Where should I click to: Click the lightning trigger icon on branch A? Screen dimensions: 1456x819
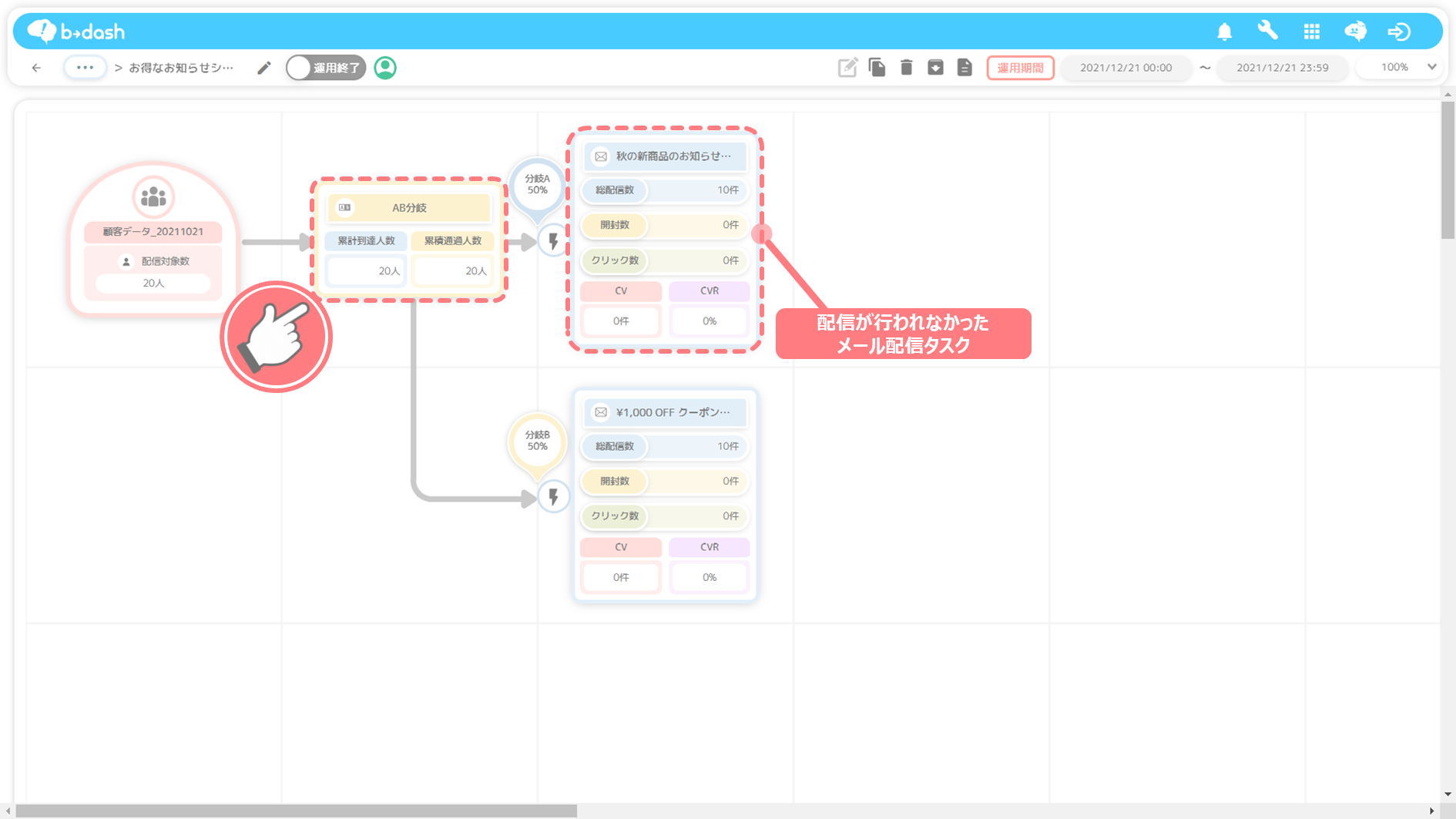click(553, 241)
